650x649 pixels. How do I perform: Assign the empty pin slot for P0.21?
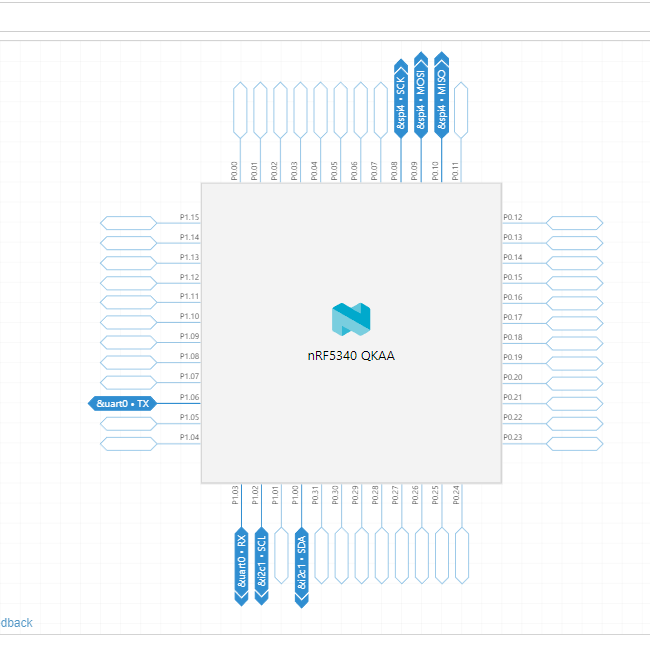(x=575, y=403)
